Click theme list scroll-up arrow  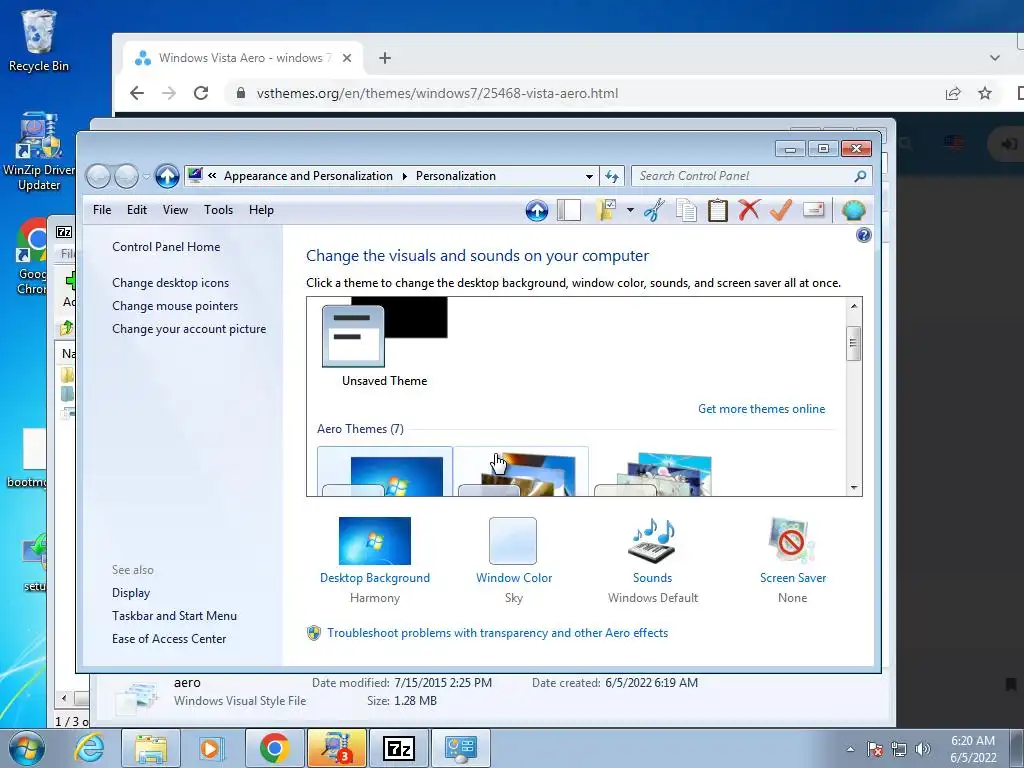point(854,306)
